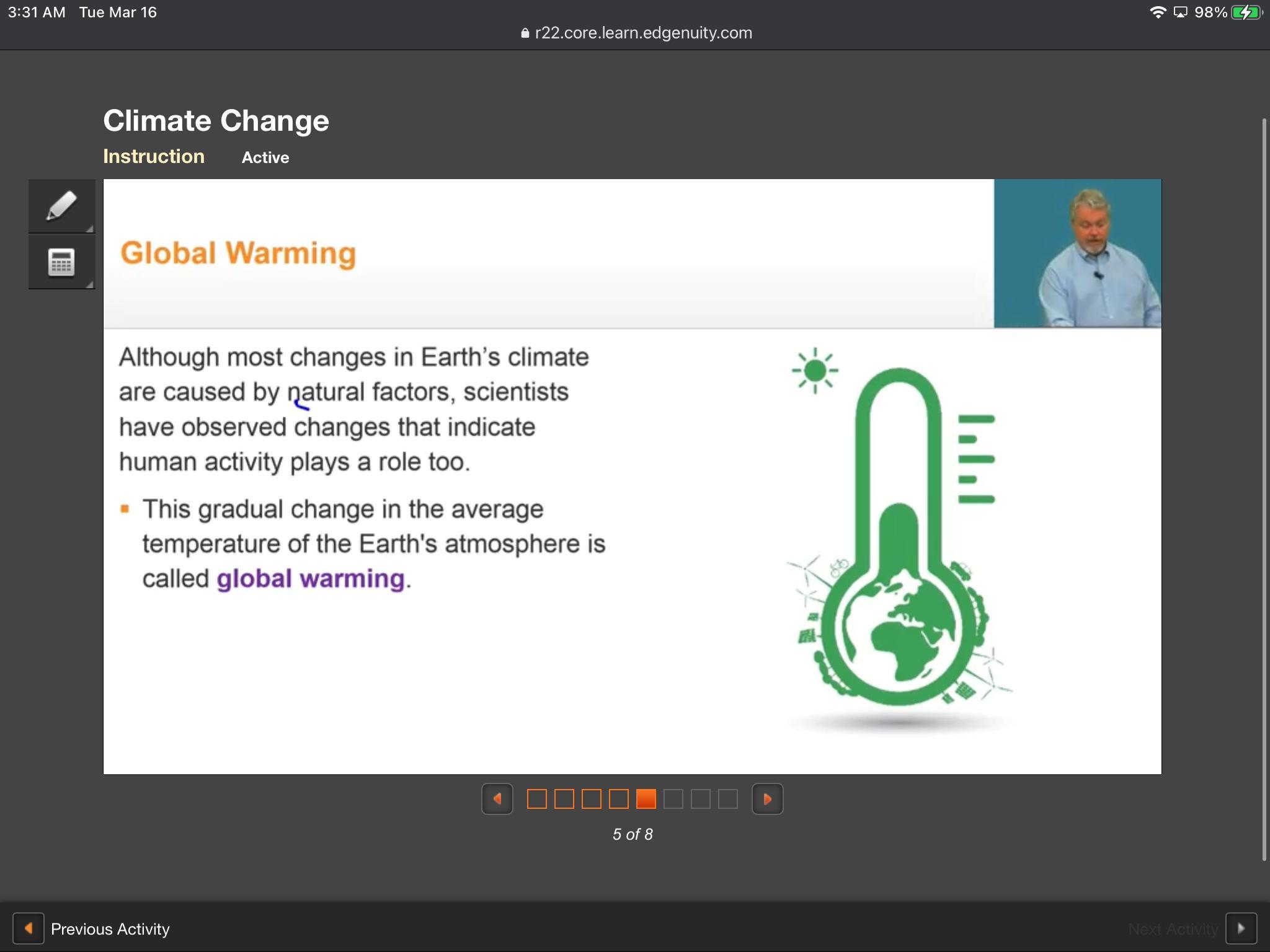Jump to second slide square
This screenshot has width=1270, height=952.
[x=564, y=799]
